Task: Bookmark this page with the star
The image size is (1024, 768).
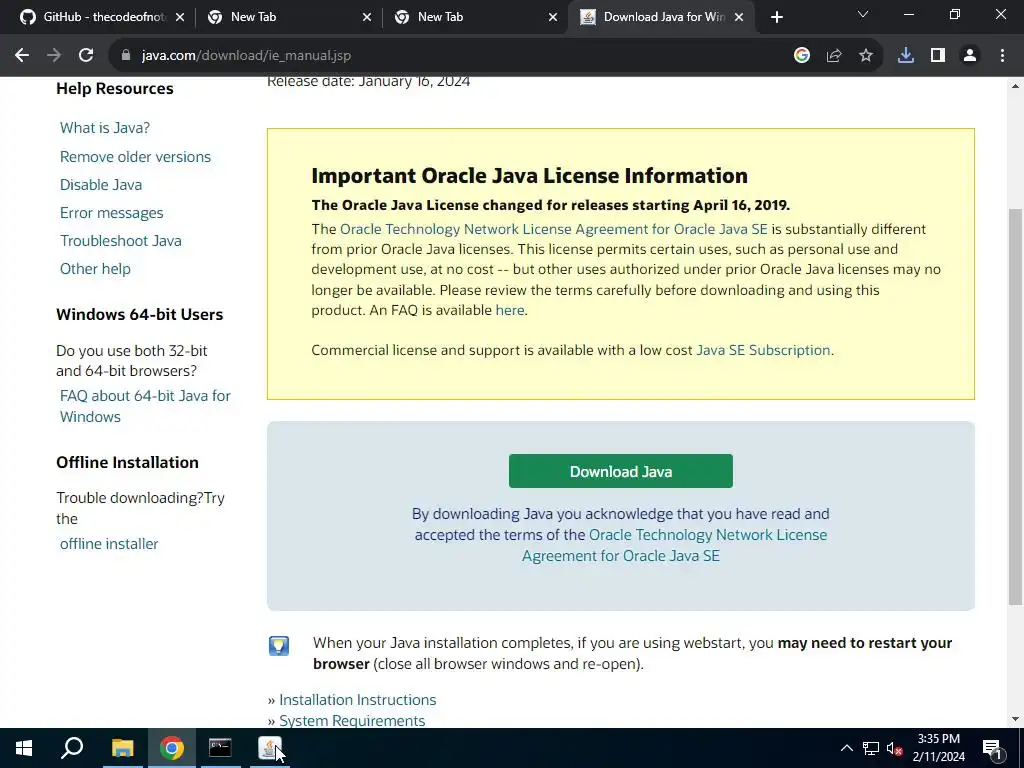Action: click(866, 56)
